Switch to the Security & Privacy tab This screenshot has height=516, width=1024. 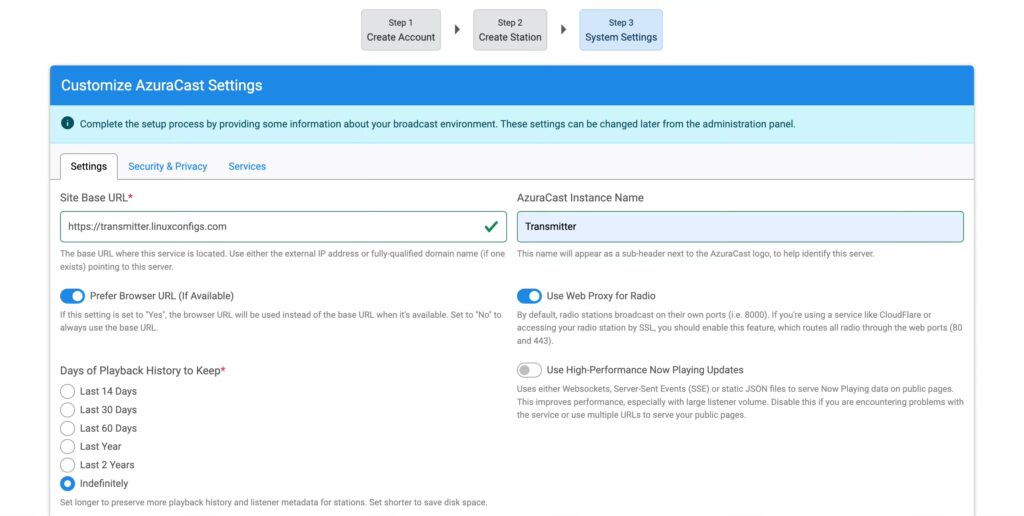pos(168,167)
